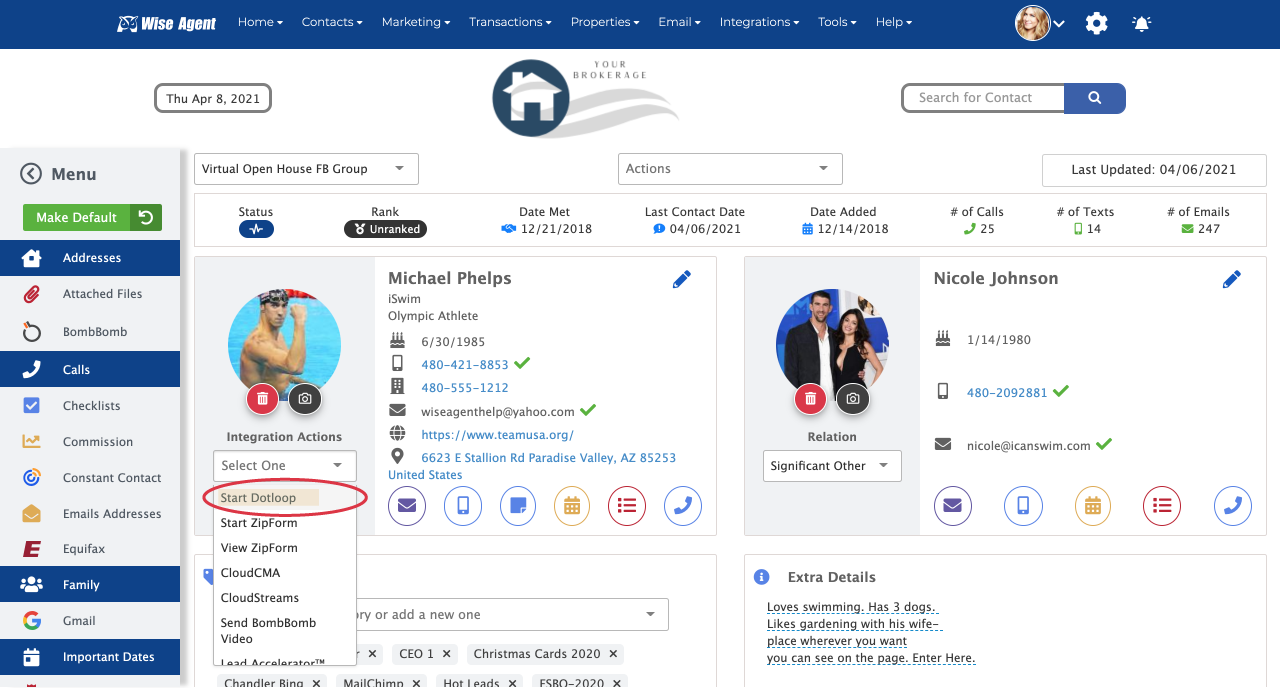The image size is (1280, 688).
Task: Open the camera icon on Nicole's photo
Action: coord(852,398)
